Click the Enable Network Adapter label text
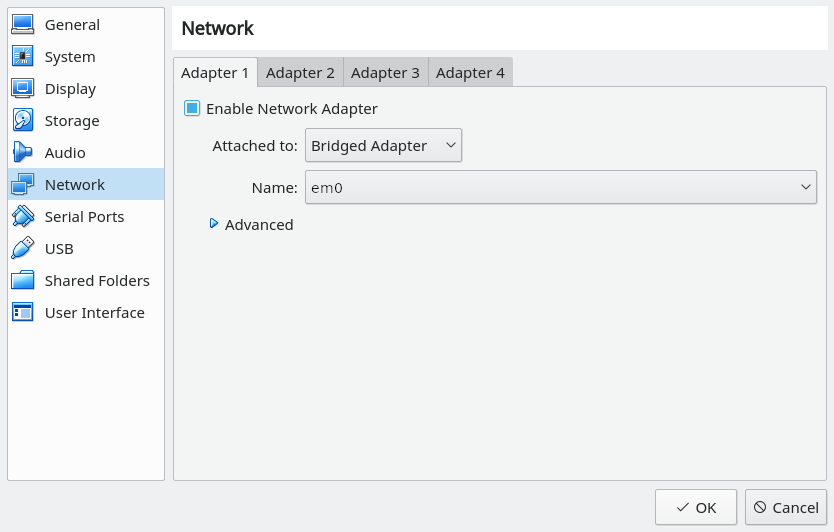The width and height of the screenshot is (834, 532). (x=292, y=109)
